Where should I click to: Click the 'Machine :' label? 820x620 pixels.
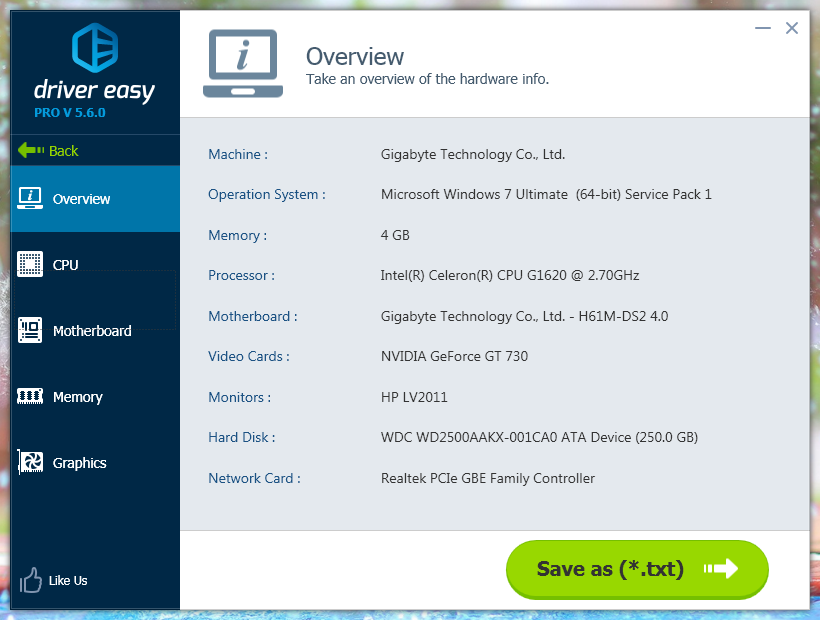pyautogui.click(x=238, y=154)
